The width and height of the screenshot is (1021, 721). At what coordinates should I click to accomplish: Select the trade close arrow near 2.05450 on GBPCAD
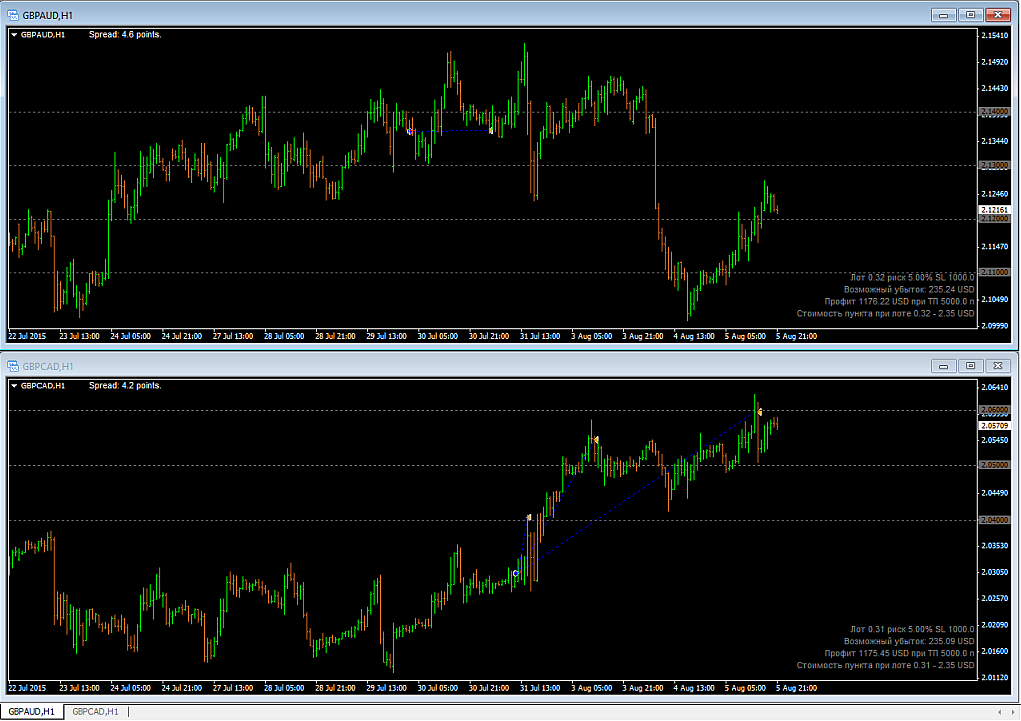pos(595,440)
